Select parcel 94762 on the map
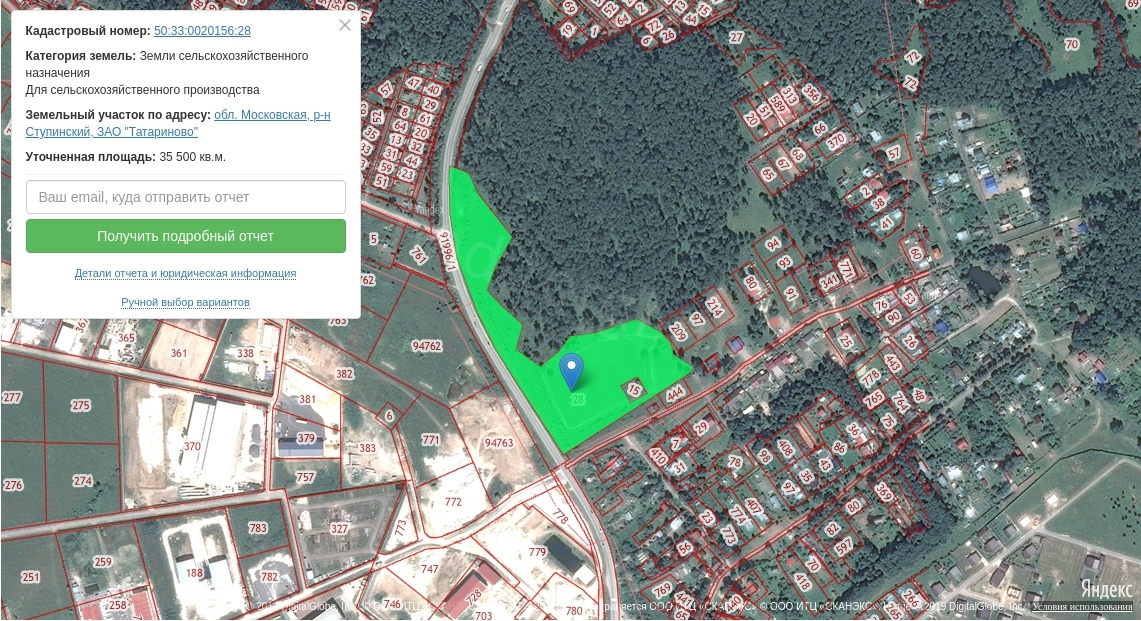 click(427, 346)
